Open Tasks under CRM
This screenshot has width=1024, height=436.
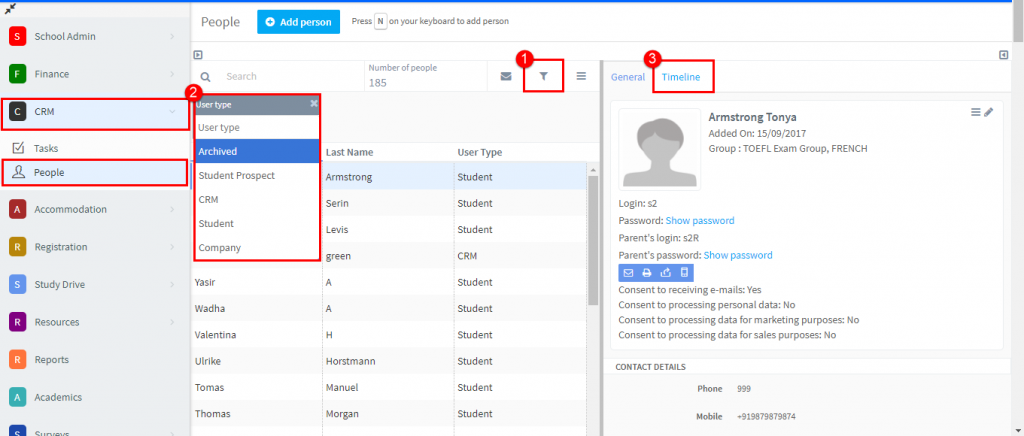(46, 148)
